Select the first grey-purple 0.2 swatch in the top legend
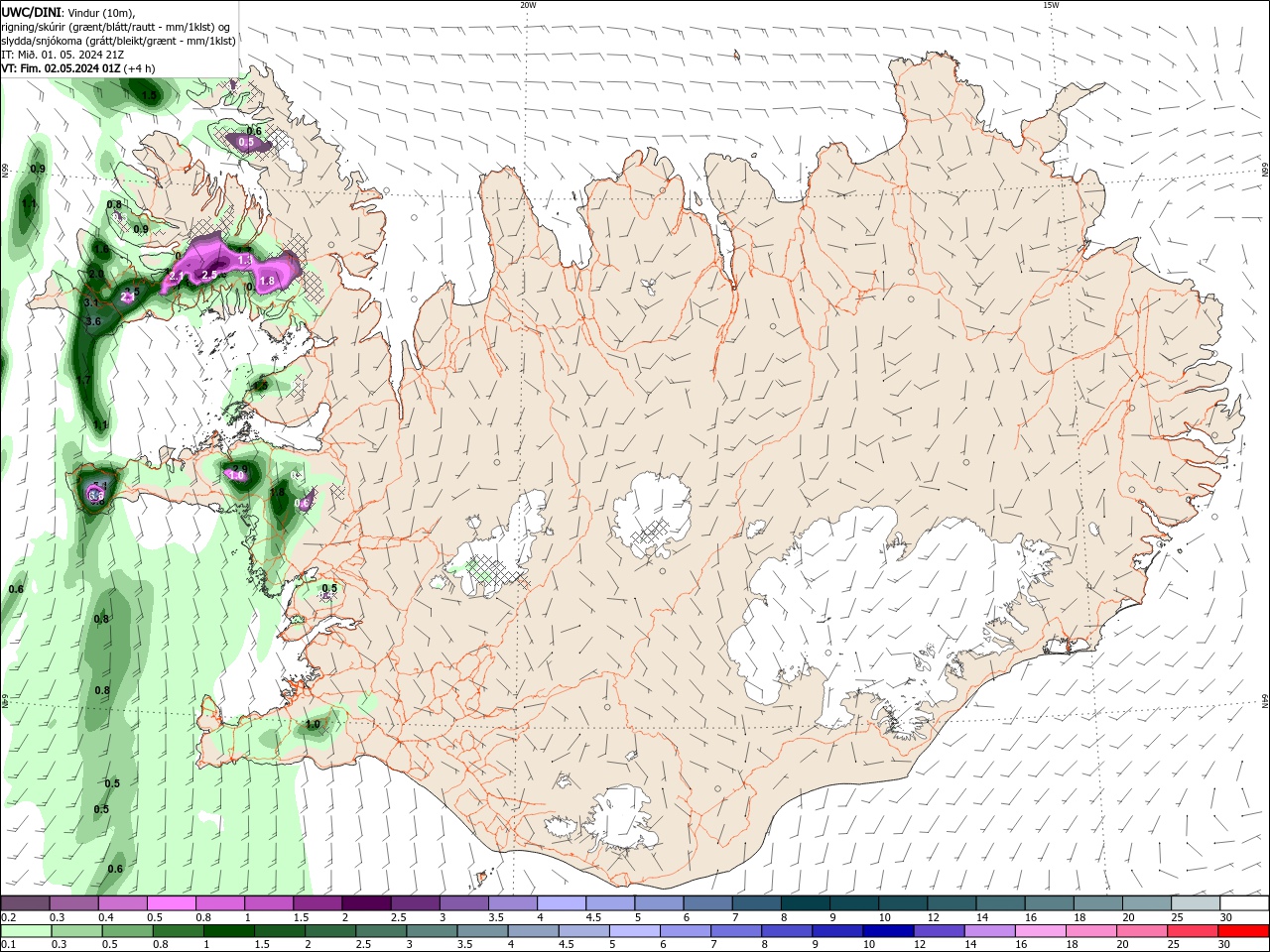Image resolution: width=1270 pixels, height=952 pixels. pyautogui.click(x=25, y=902)
